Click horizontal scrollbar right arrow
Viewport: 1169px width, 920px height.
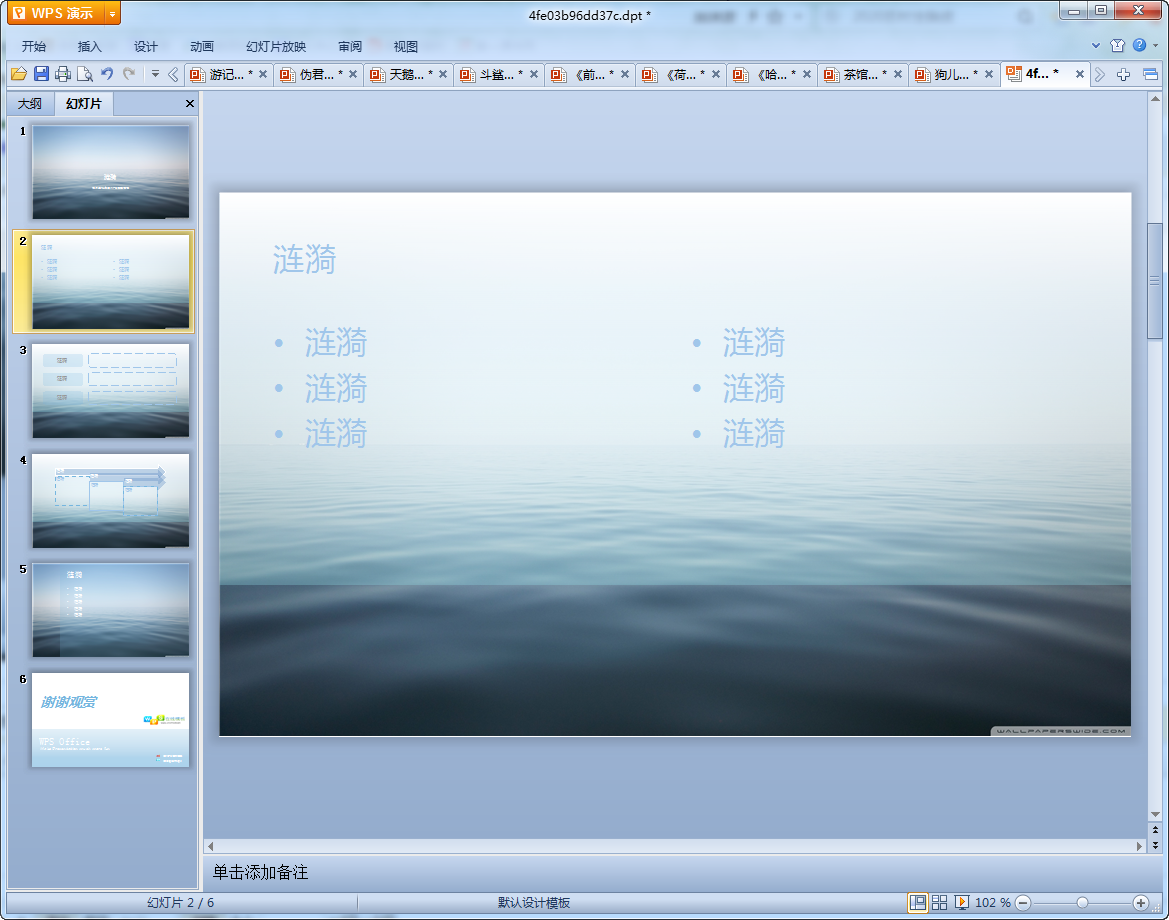(x=1139, y=846)
